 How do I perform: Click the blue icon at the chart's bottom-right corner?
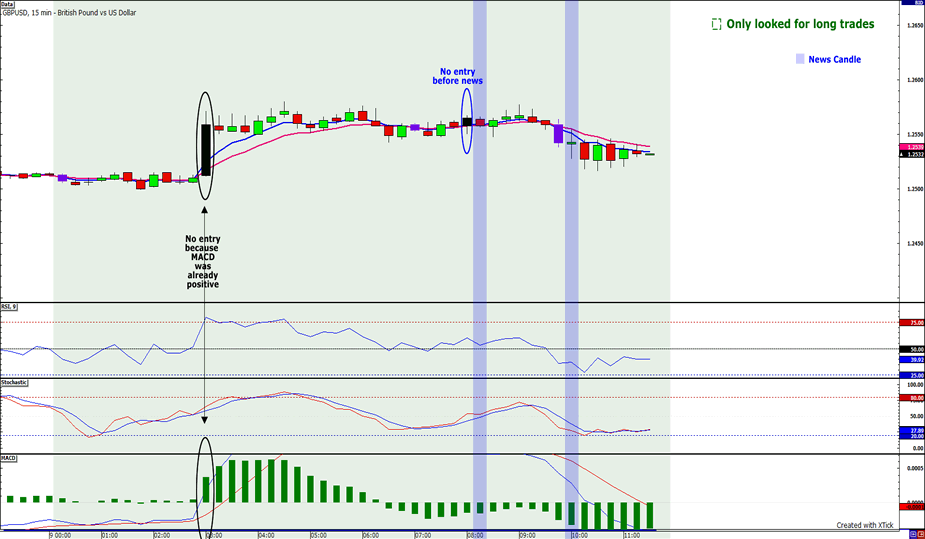[x=913, y=534]
